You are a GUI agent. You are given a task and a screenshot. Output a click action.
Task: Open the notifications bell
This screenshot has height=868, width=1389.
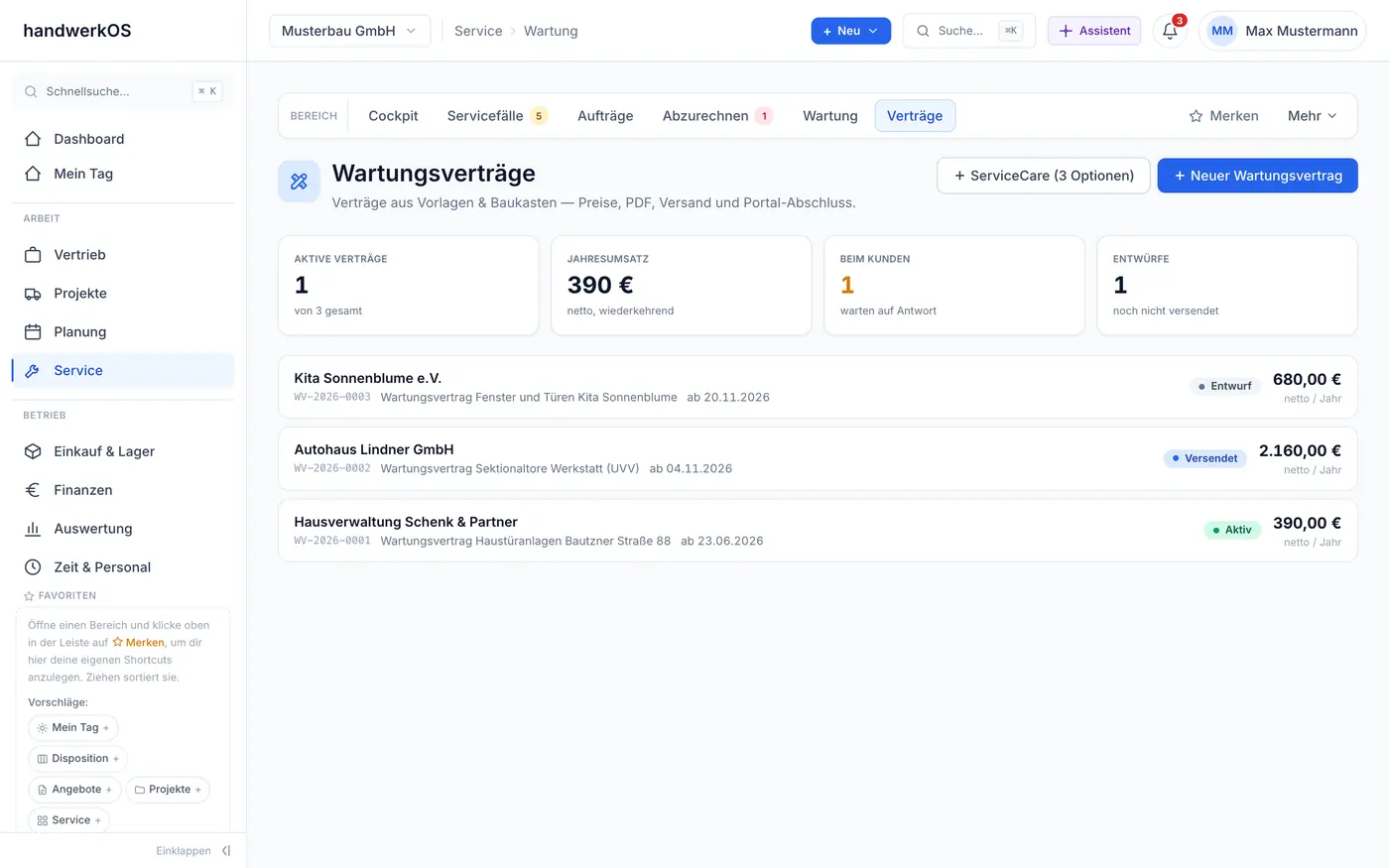click(x=1171, y=31)
